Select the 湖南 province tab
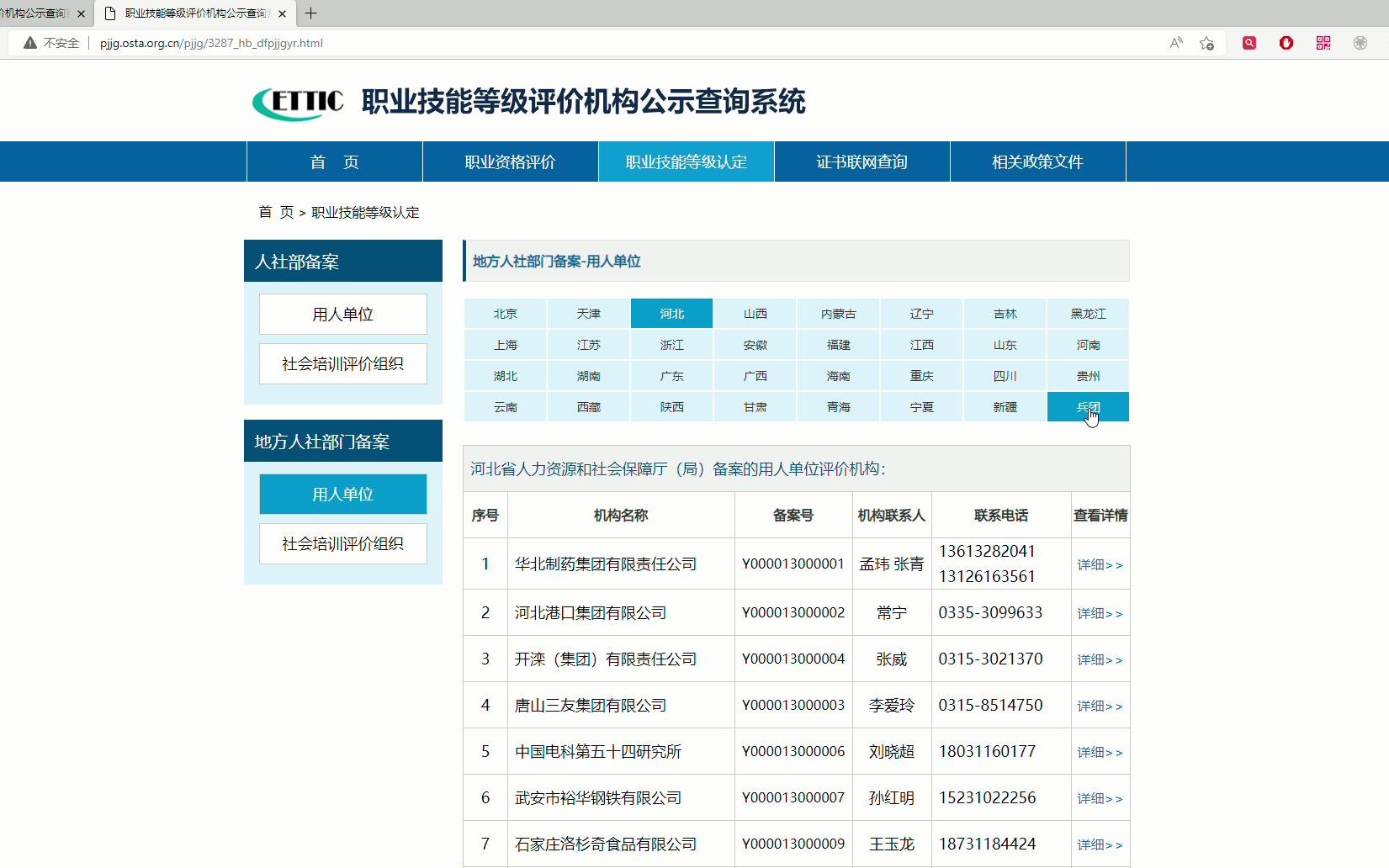Viewport: 1389px width, 868px height. (x=589, y=376)
